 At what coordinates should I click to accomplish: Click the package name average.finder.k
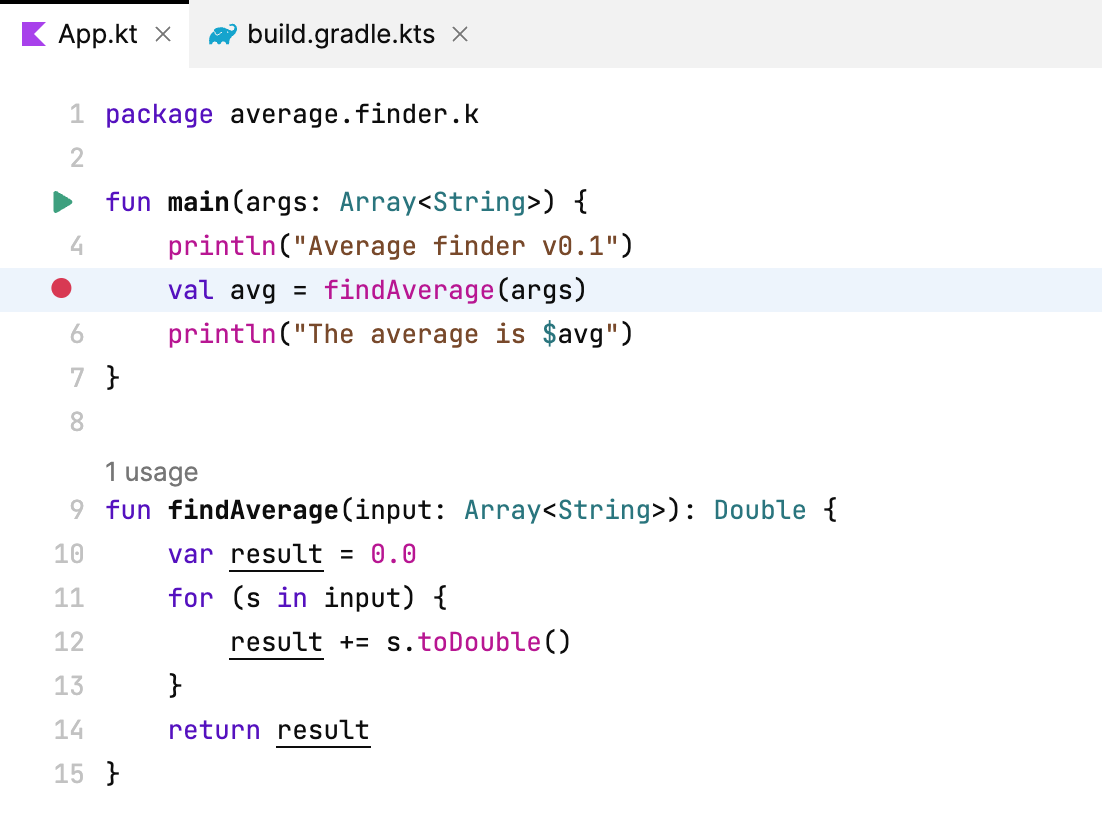click(355, 113)
